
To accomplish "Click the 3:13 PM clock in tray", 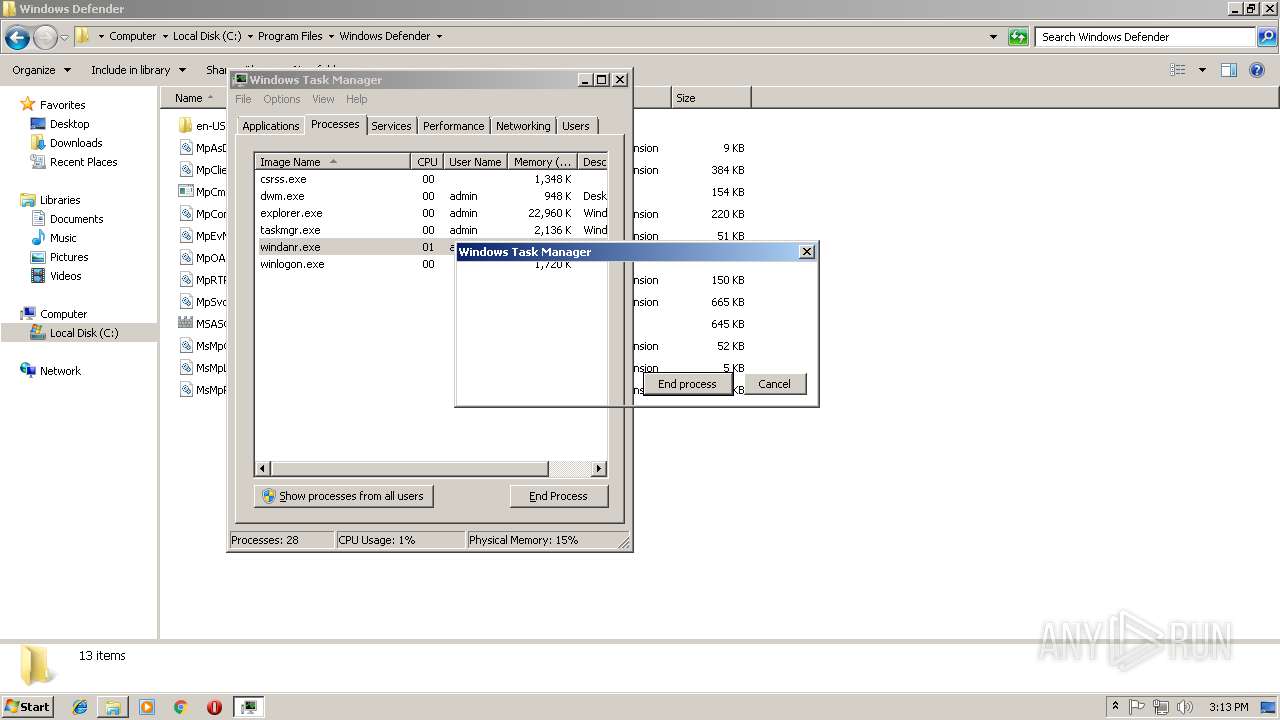I will [x=1228, y=707].
